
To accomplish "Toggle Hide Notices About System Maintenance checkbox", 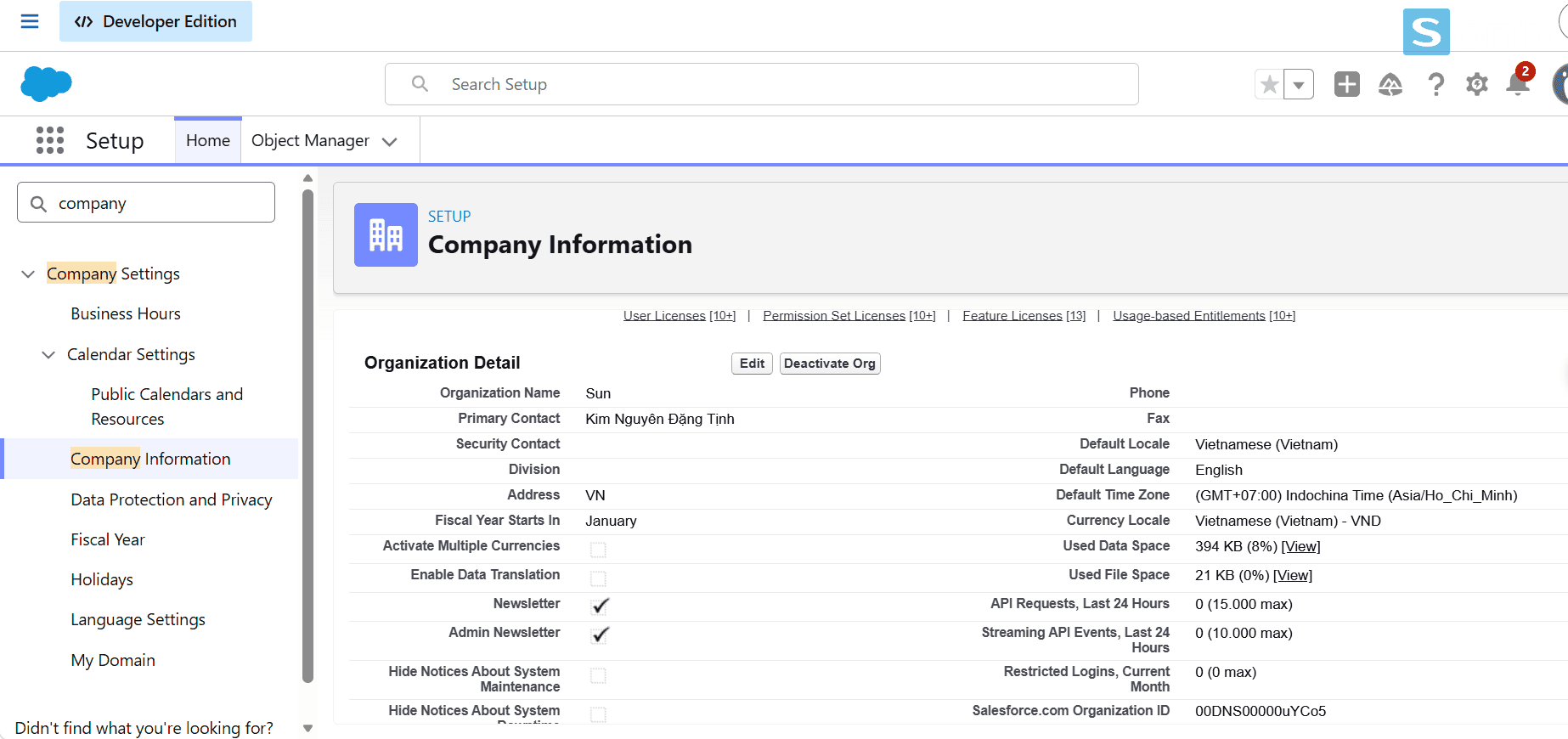I will point(598,675).
